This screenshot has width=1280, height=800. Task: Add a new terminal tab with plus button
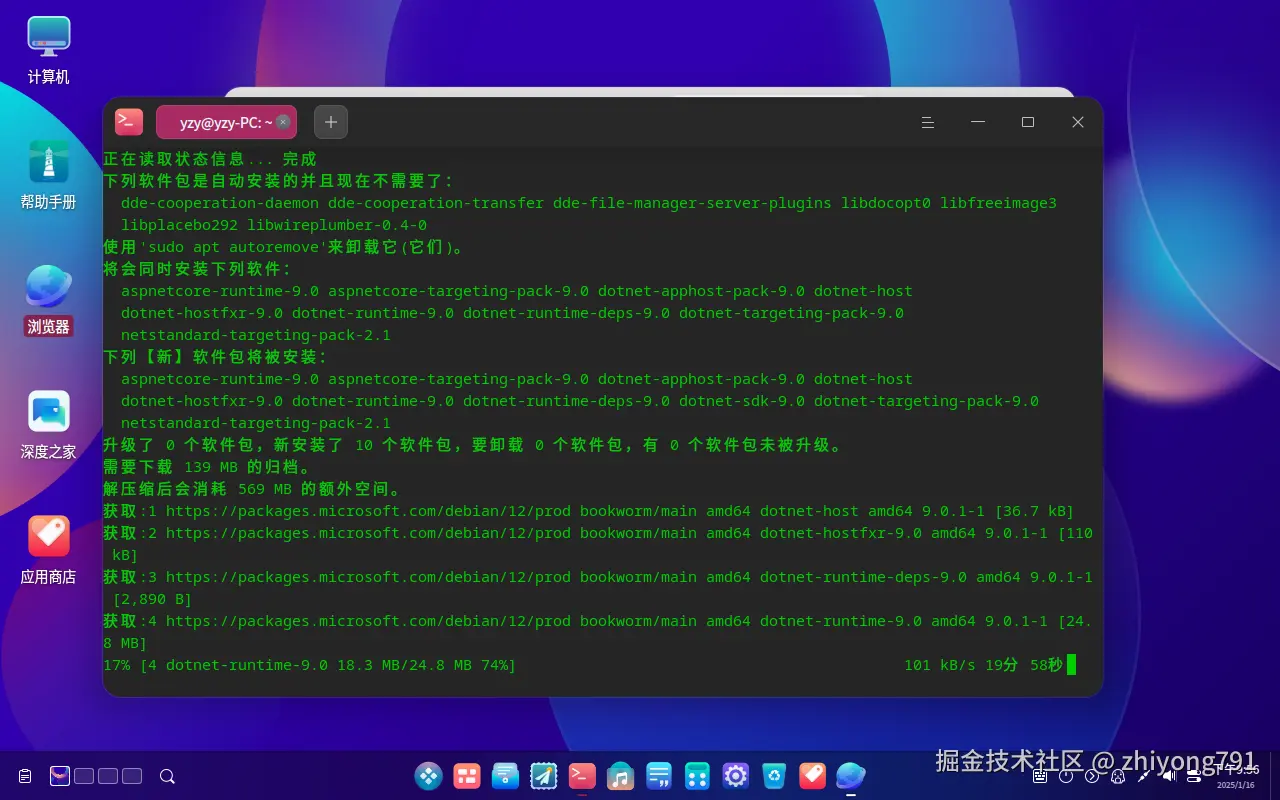(331, 122)
